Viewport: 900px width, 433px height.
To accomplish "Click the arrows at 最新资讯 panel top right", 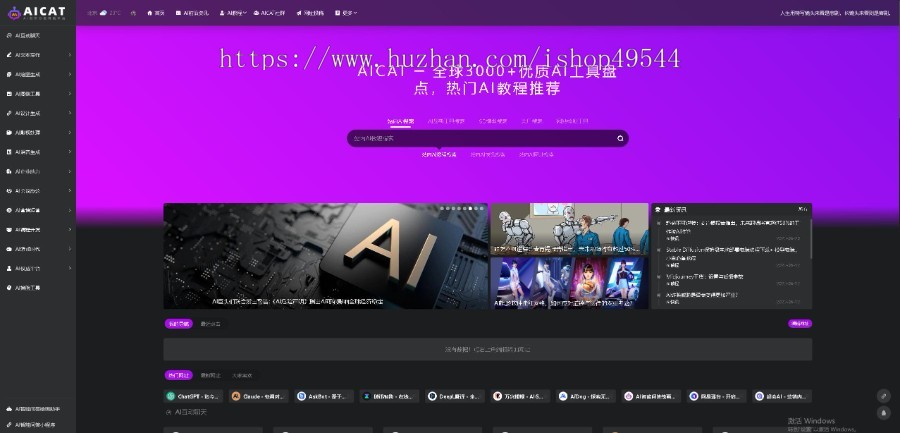I will 802,210.
